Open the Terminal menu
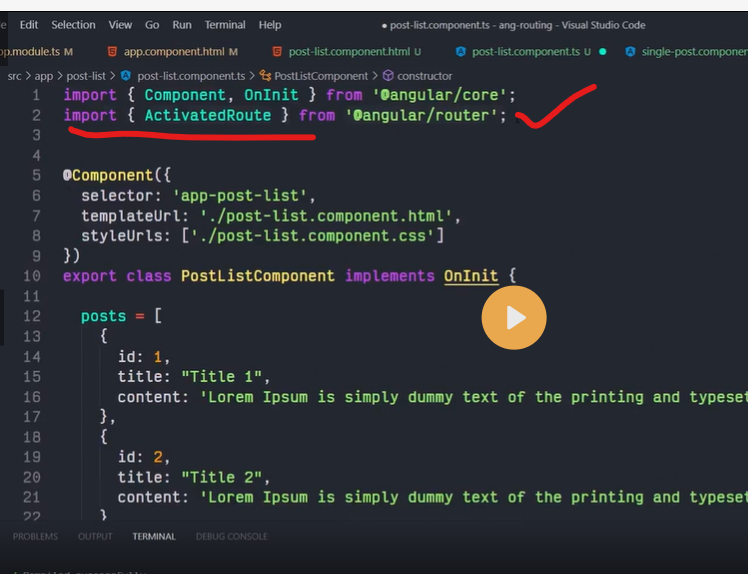Viewport: 748px width, 574px height. pos(225,25)
